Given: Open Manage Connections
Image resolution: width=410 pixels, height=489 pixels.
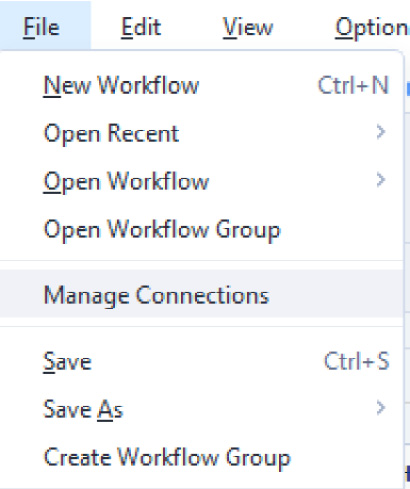Looking at the screenshot, I should (201, 294).
